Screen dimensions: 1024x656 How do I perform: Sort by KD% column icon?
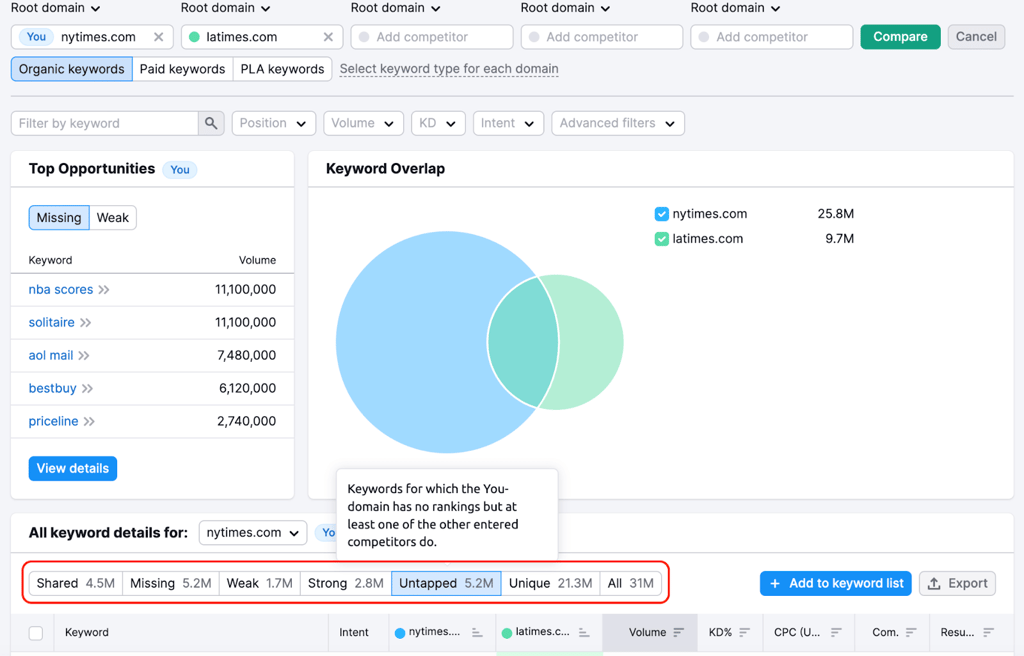point(744,632)
